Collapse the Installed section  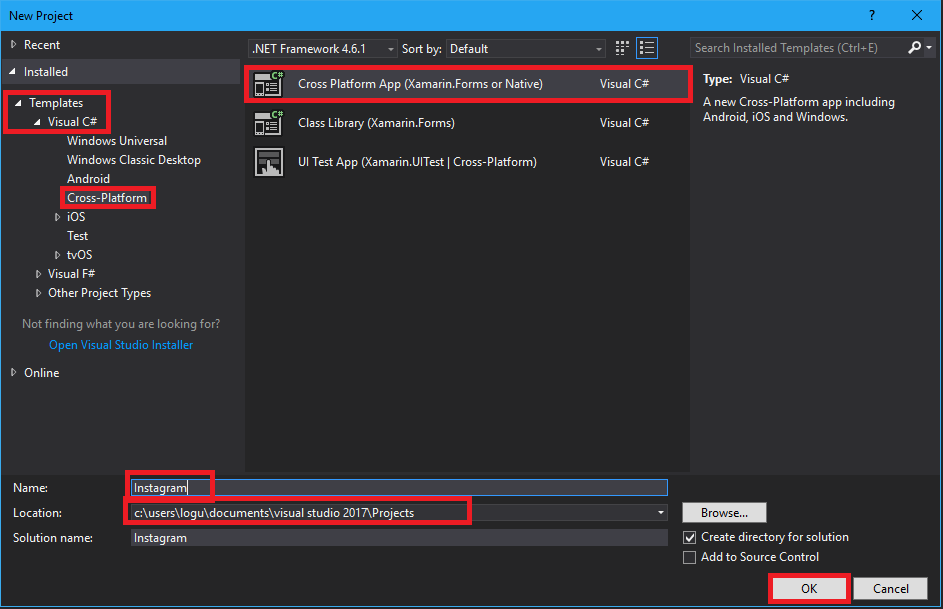13,72
